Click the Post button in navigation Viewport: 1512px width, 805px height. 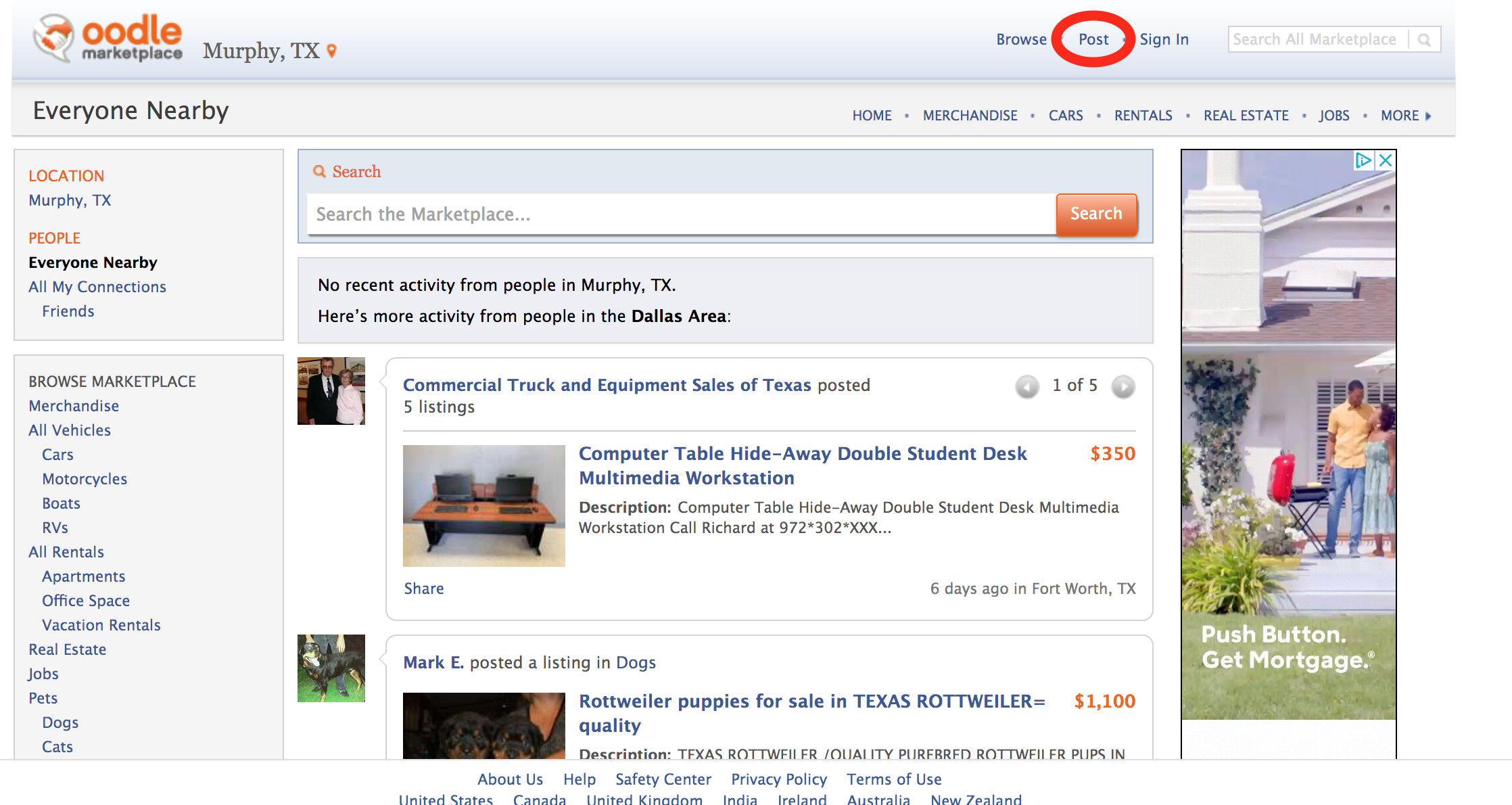pyautogui.click(x=1094, y=39)
